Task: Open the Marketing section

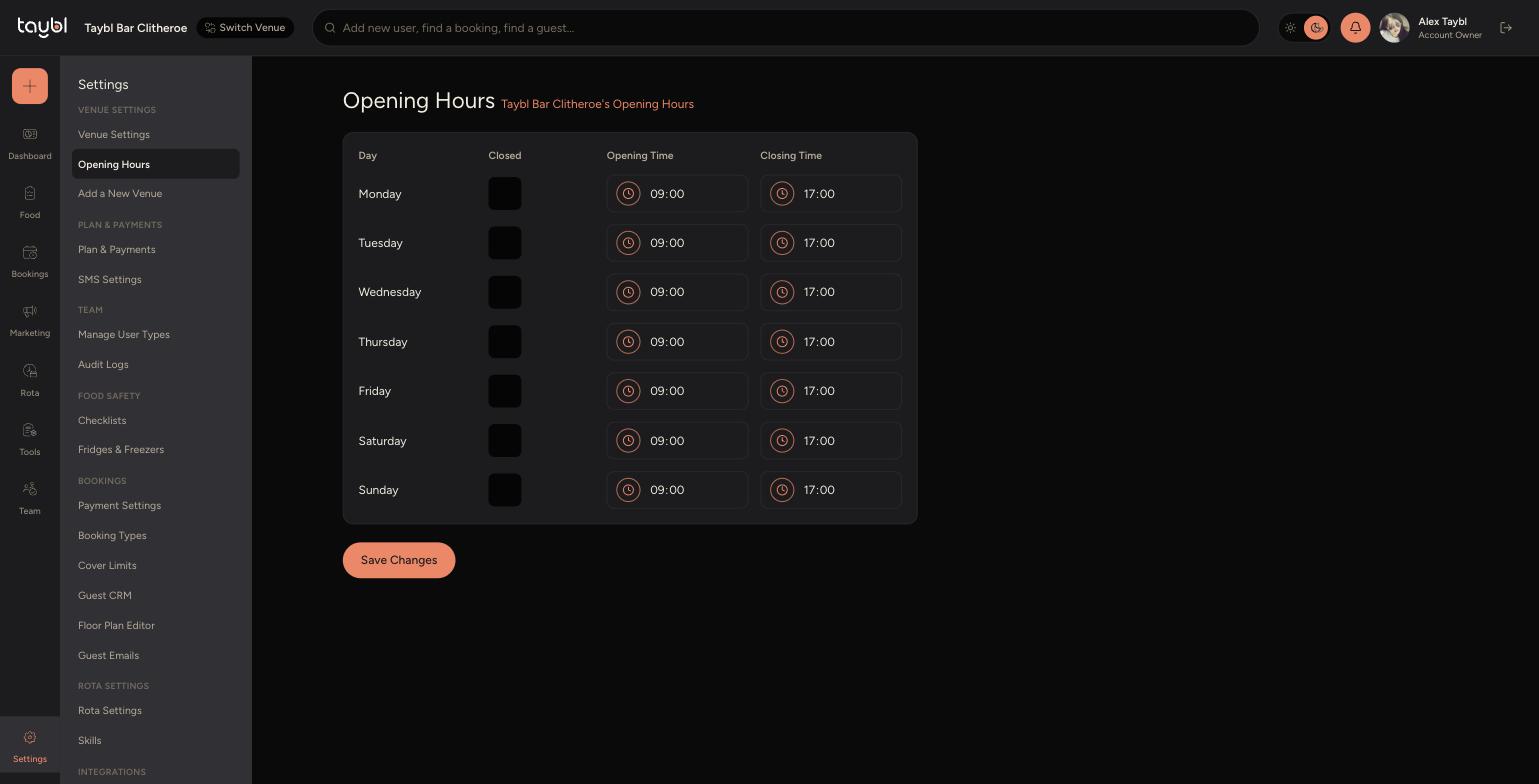Action: pyautogui.click(x=30, y=321)
